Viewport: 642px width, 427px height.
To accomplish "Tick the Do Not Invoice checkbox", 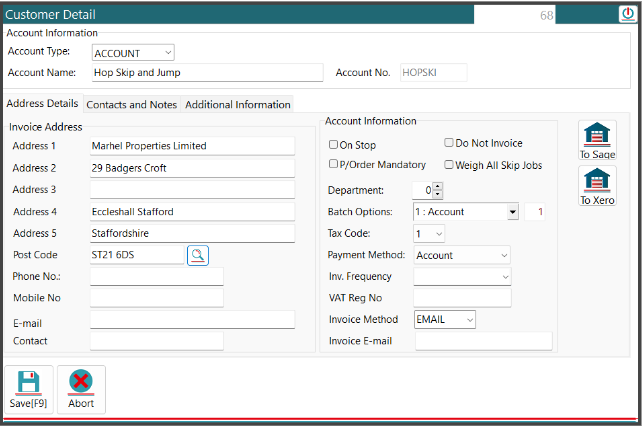I will coord(449,143).
